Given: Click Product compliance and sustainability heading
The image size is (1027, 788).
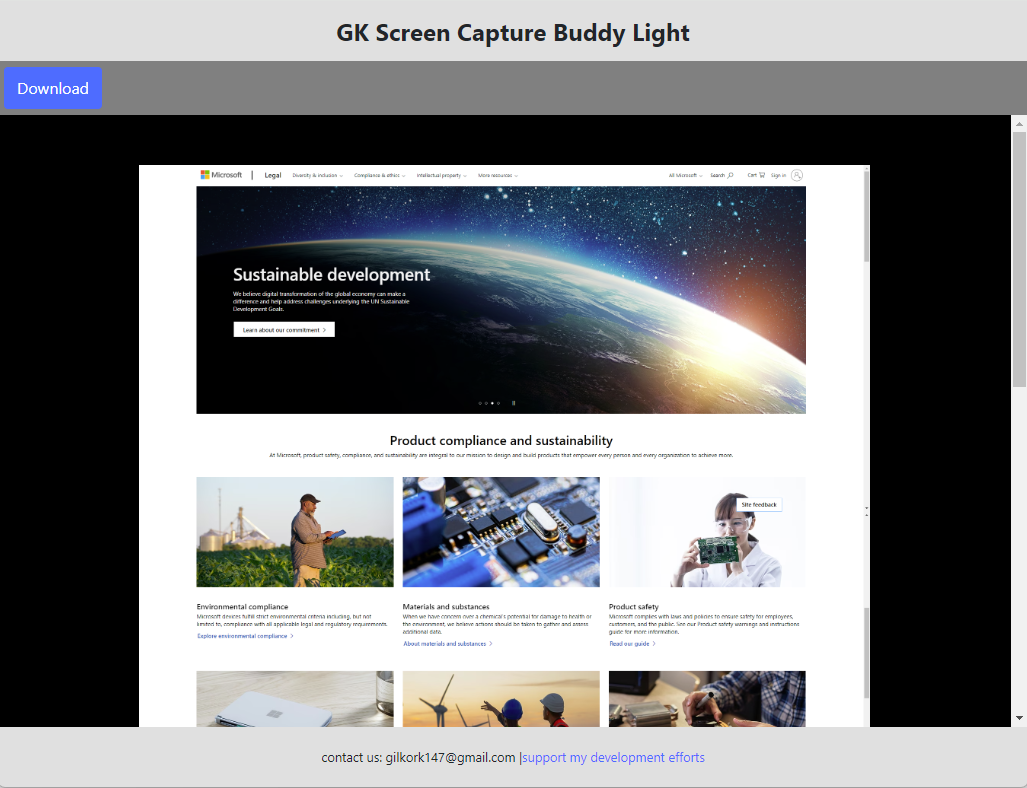Looking at the screenshot, I should 501,441.
